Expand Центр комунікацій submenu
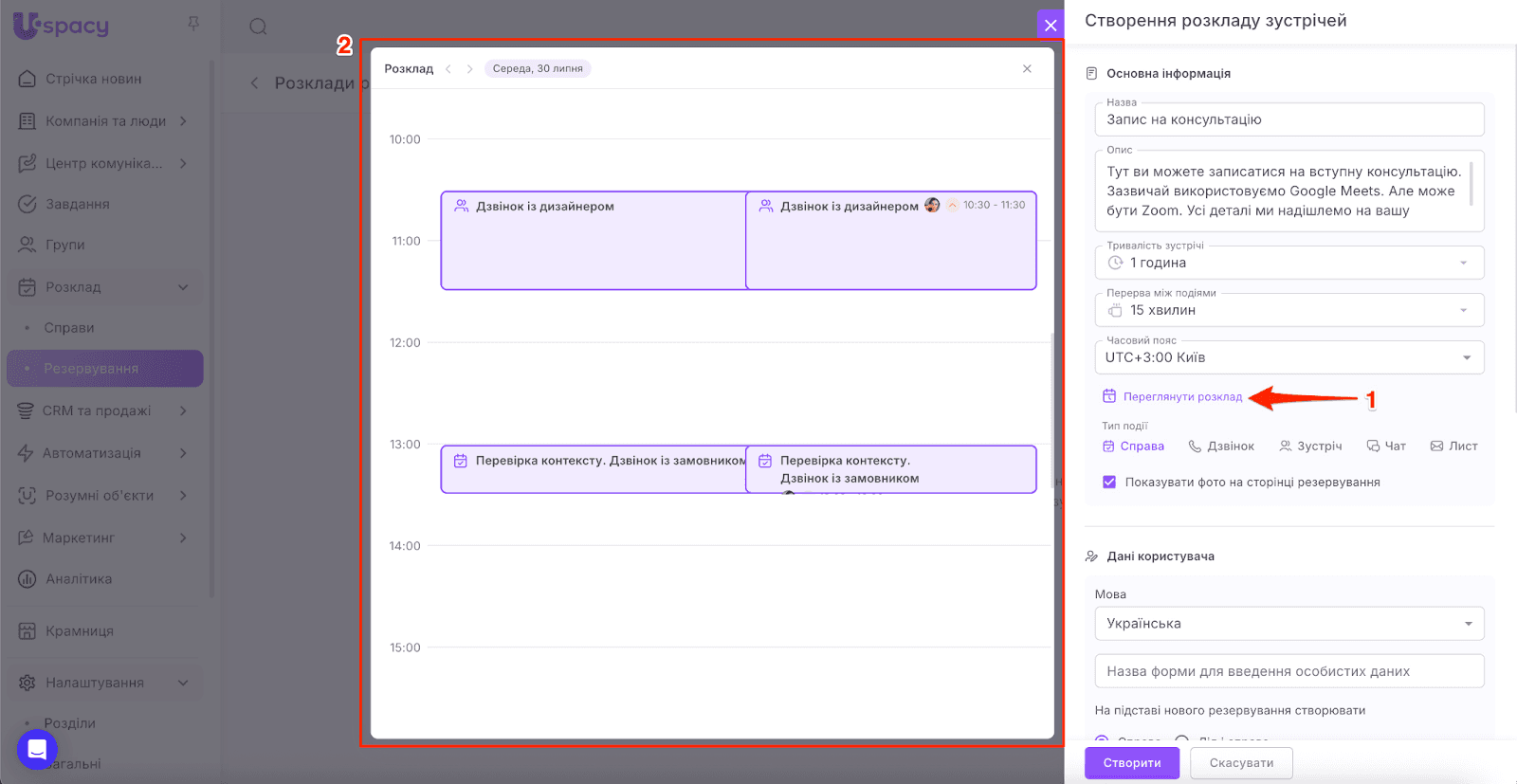The image size is (1517, 784). pos(183,163)
